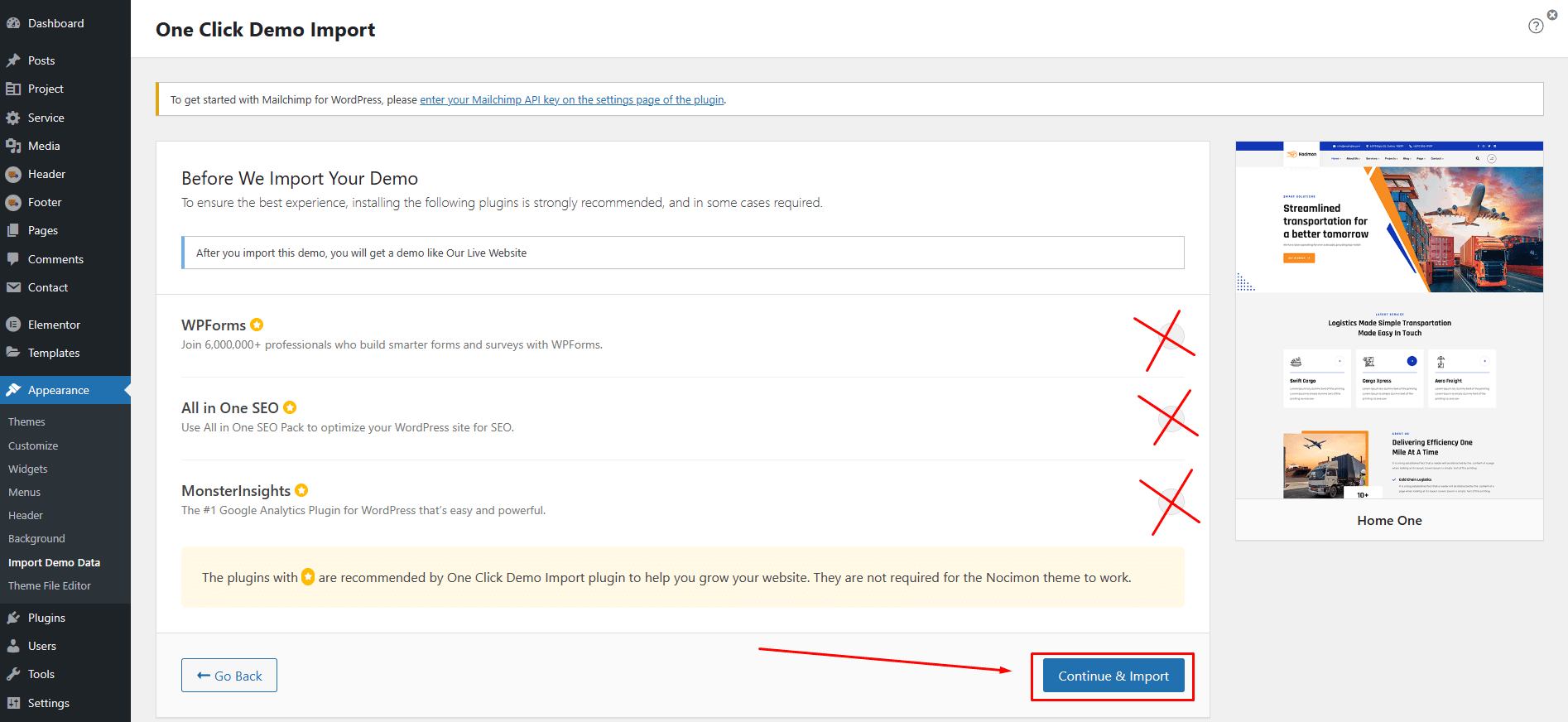This screenshot has height=722, width=1568.
Task: Click the Posts pushpin icon
Action: pyautogui.click(x=13, y=60)
